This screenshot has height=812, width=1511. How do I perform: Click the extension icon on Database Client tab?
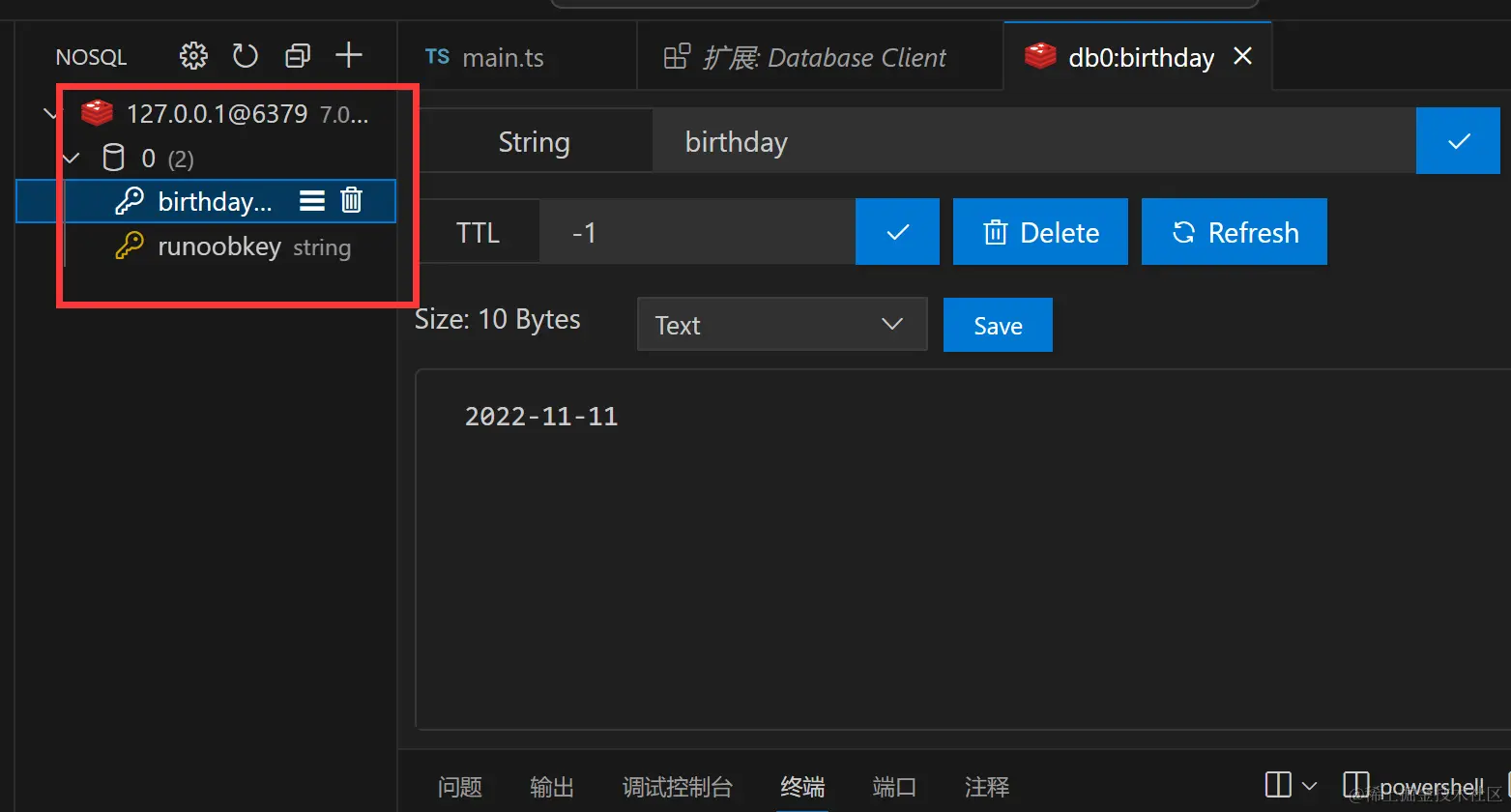678,57
